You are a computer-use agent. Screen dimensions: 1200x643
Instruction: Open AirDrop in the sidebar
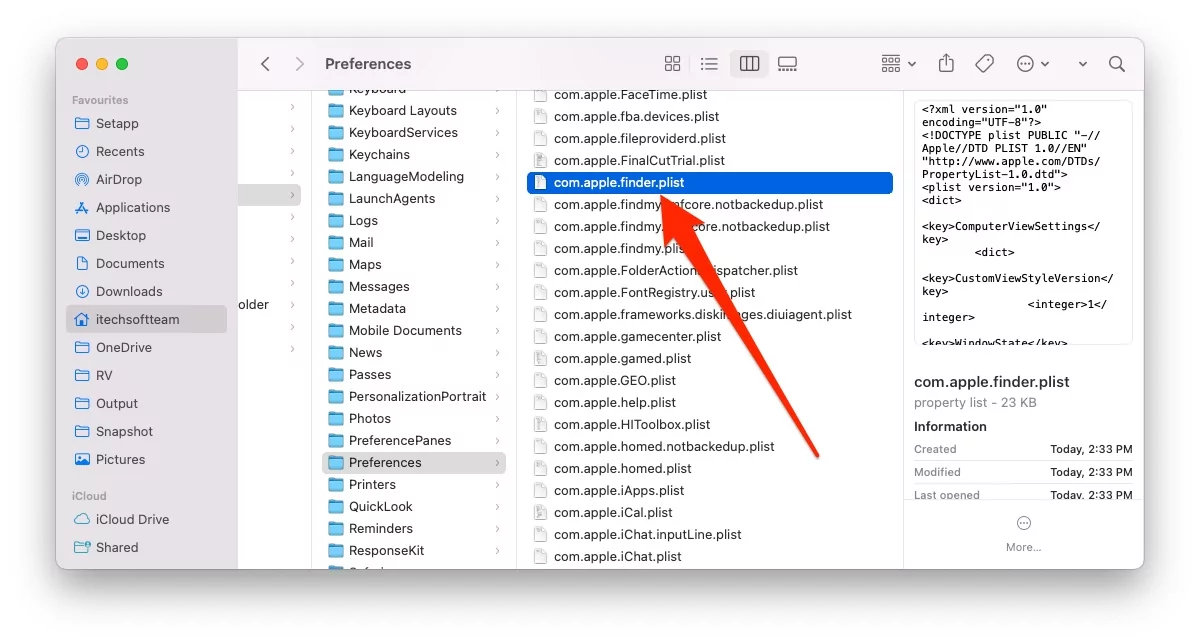[147, 180]
